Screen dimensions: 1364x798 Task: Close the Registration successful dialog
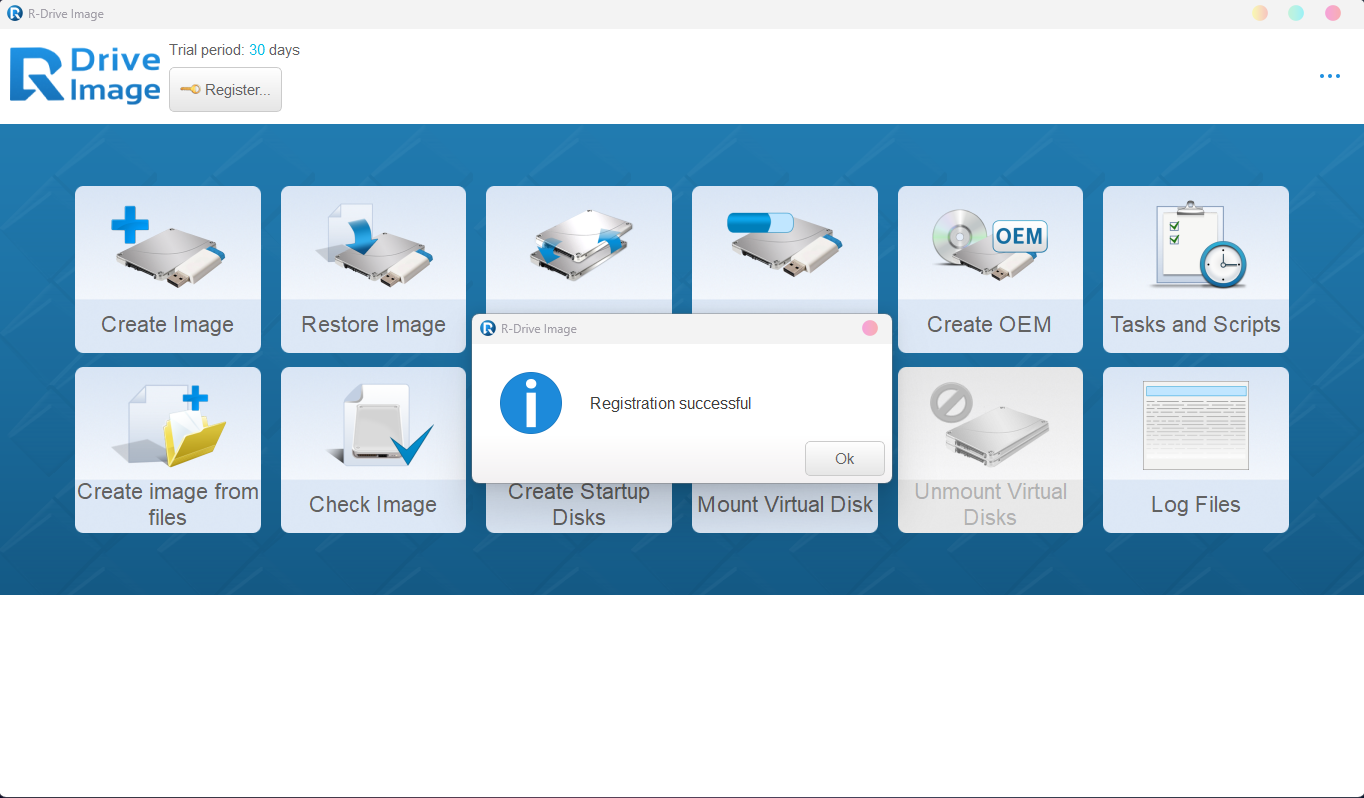[870, 328]
